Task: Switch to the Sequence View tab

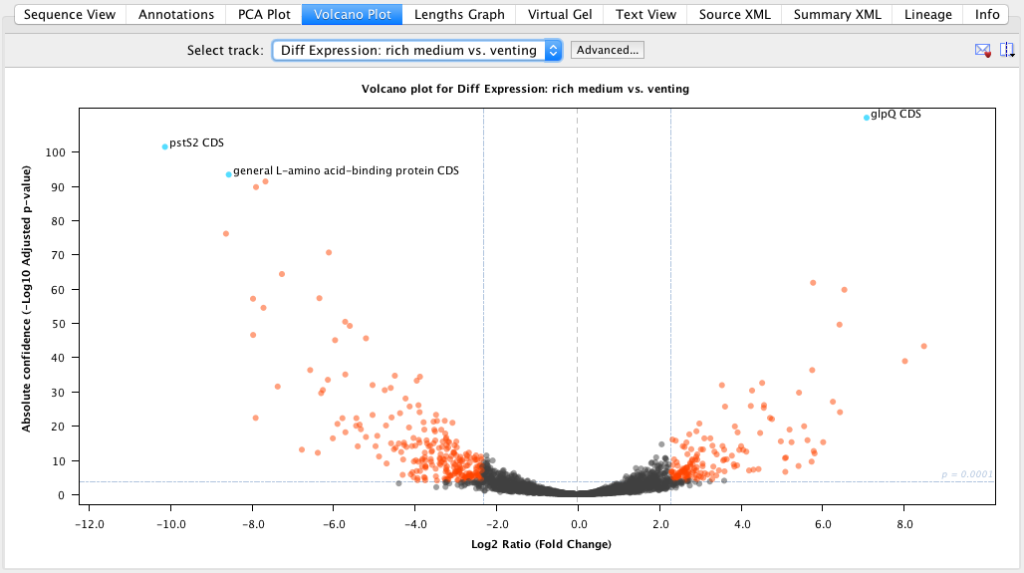Action: coord(70,15)
